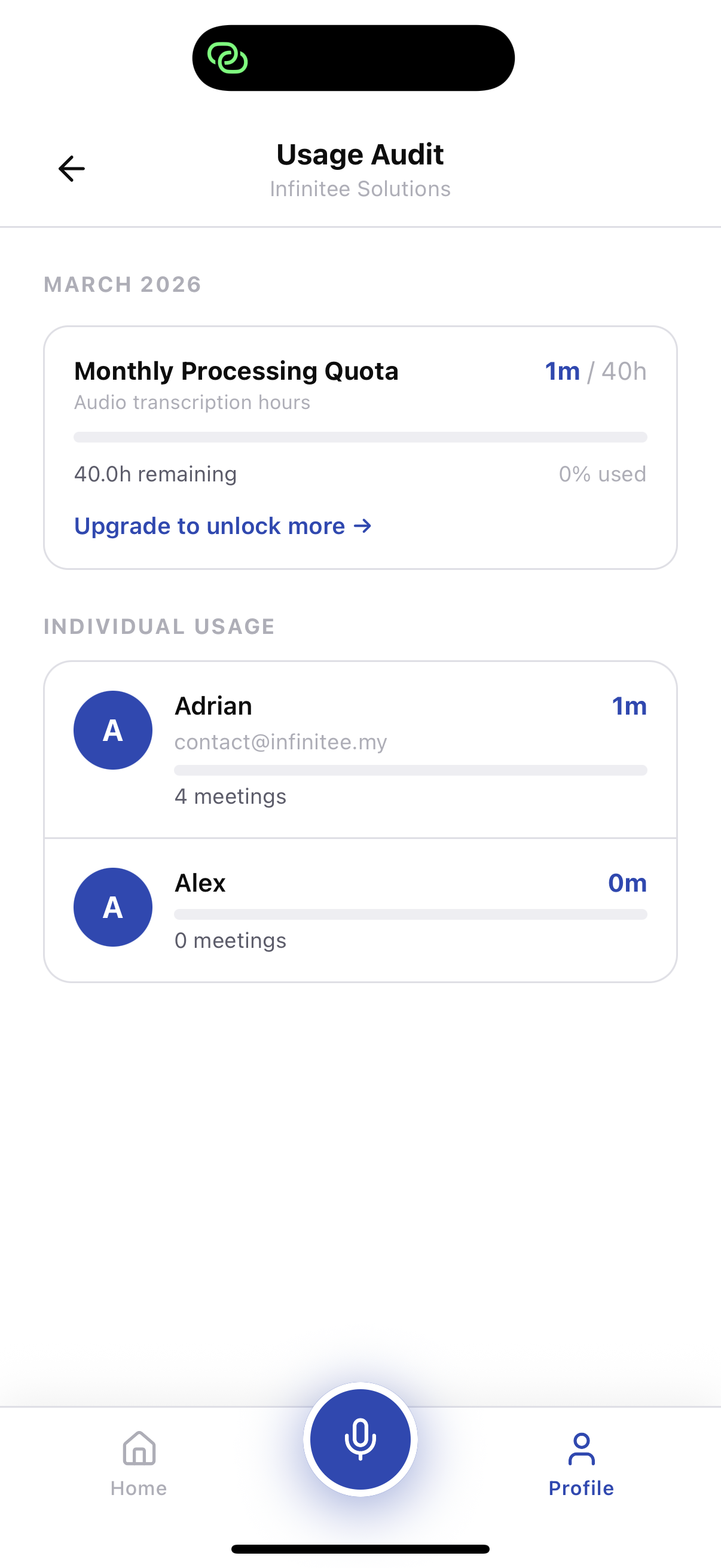Tap Adrian's 4 meetings label

(x=230, y=796)
